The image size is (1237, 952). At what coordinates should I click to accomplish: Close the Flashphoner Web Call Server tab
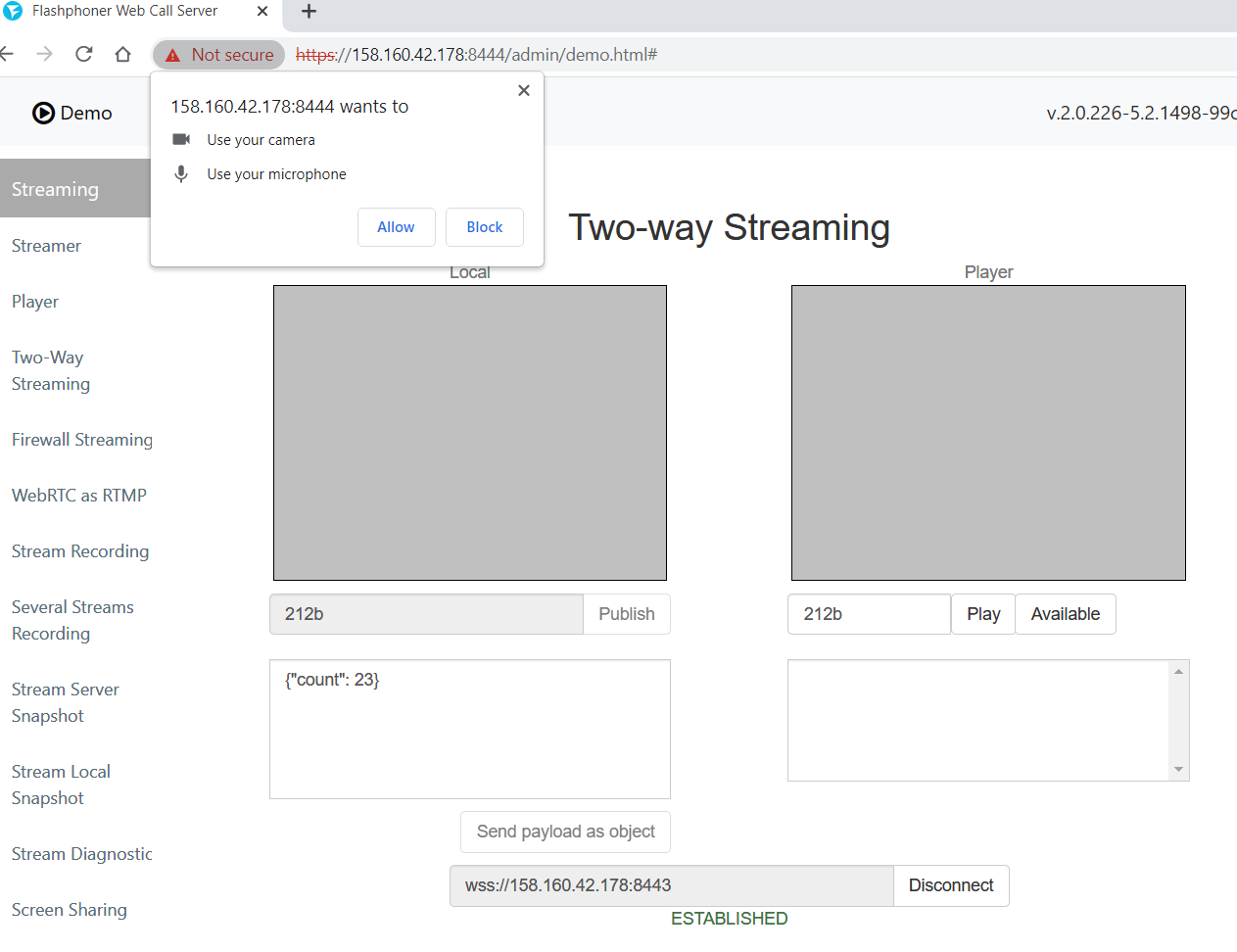tap(262, 12)
